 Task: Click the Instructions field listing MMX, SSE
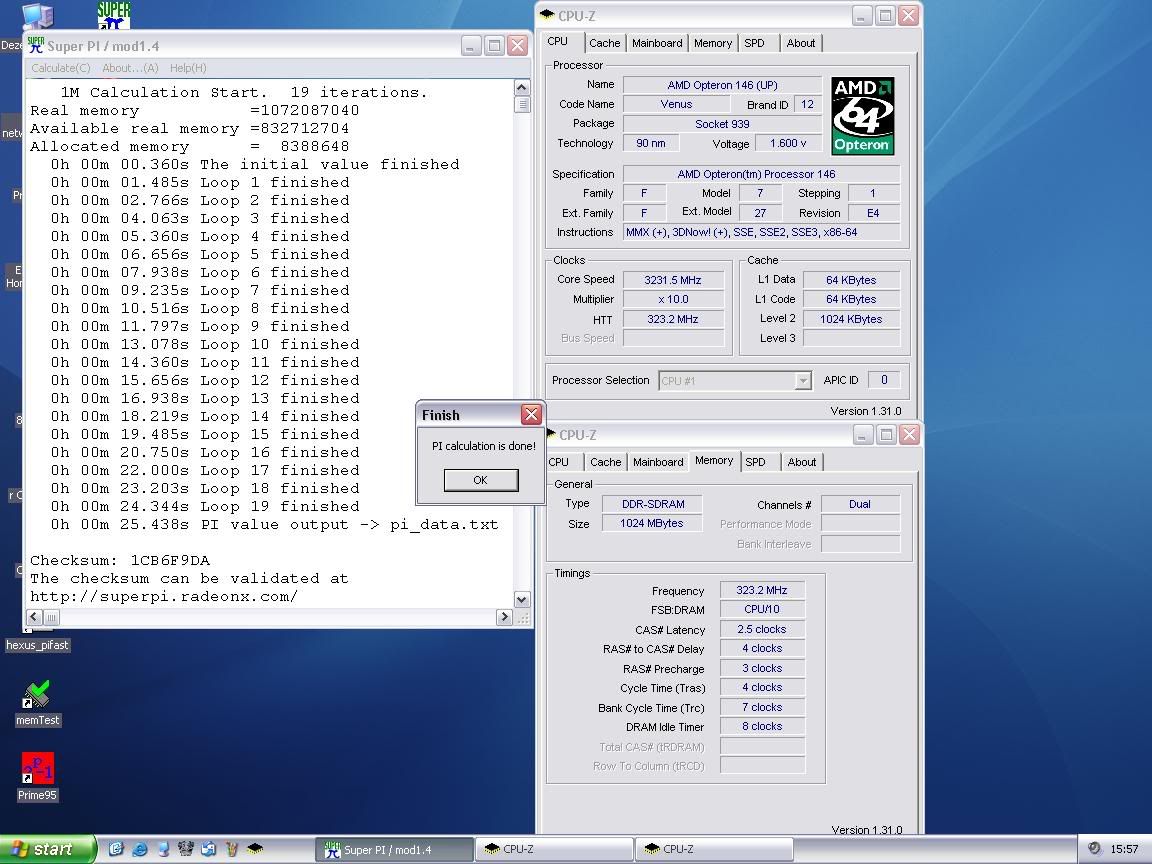pos(761,232)
